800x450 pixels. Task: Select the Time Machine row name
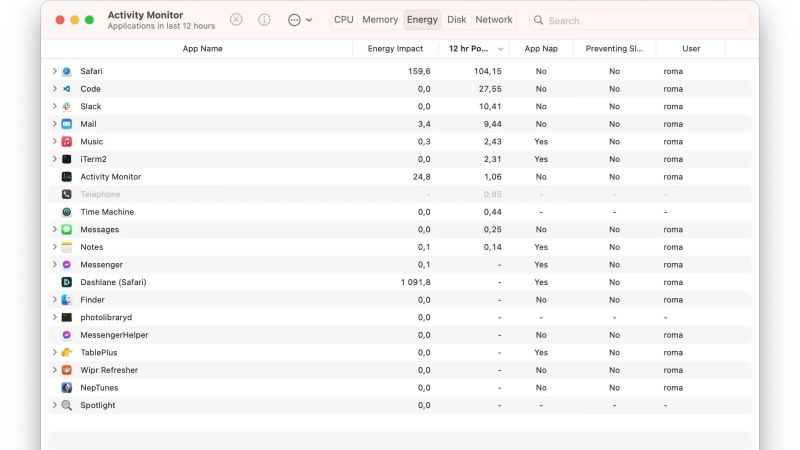pyautogui.click(x=107, y=212)
